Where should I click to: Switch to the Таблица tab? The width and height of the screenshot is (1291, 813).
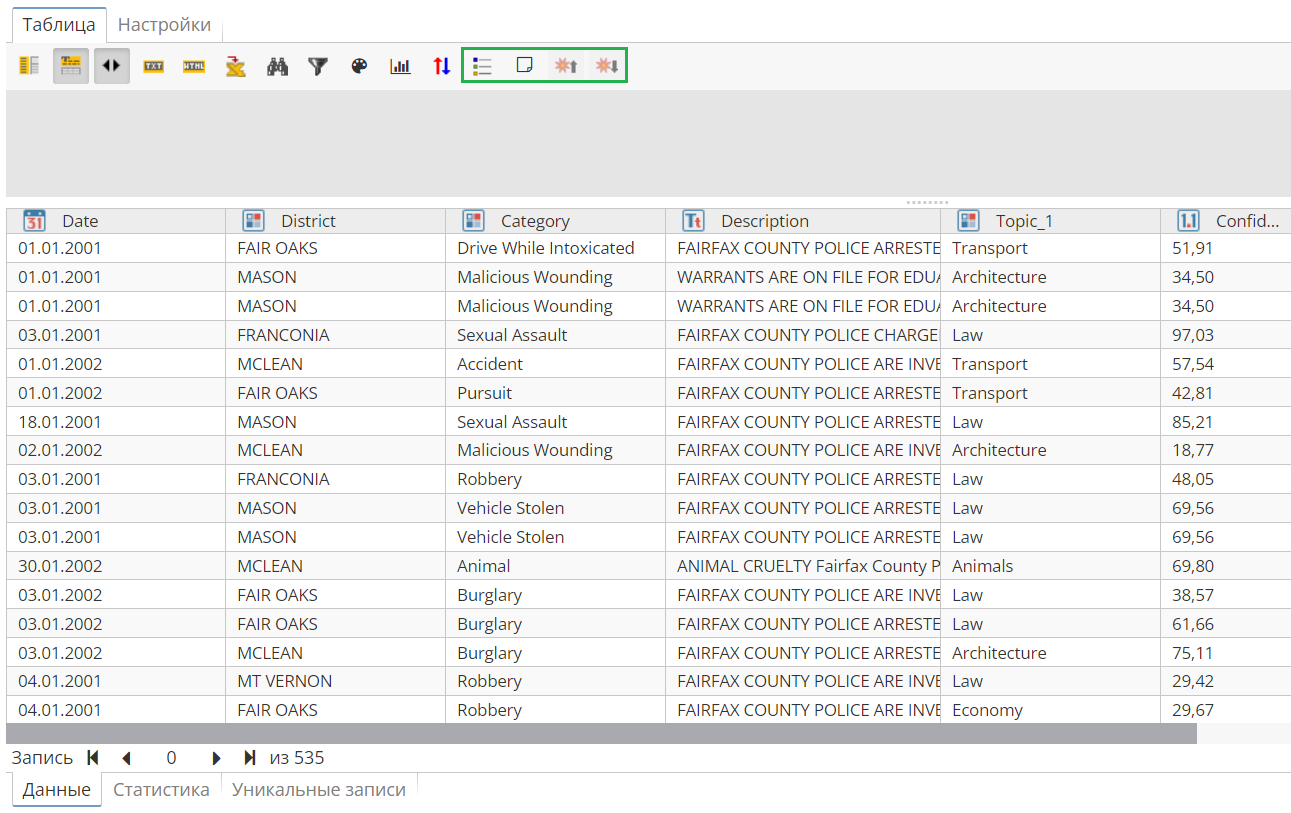tap(59, 25)
